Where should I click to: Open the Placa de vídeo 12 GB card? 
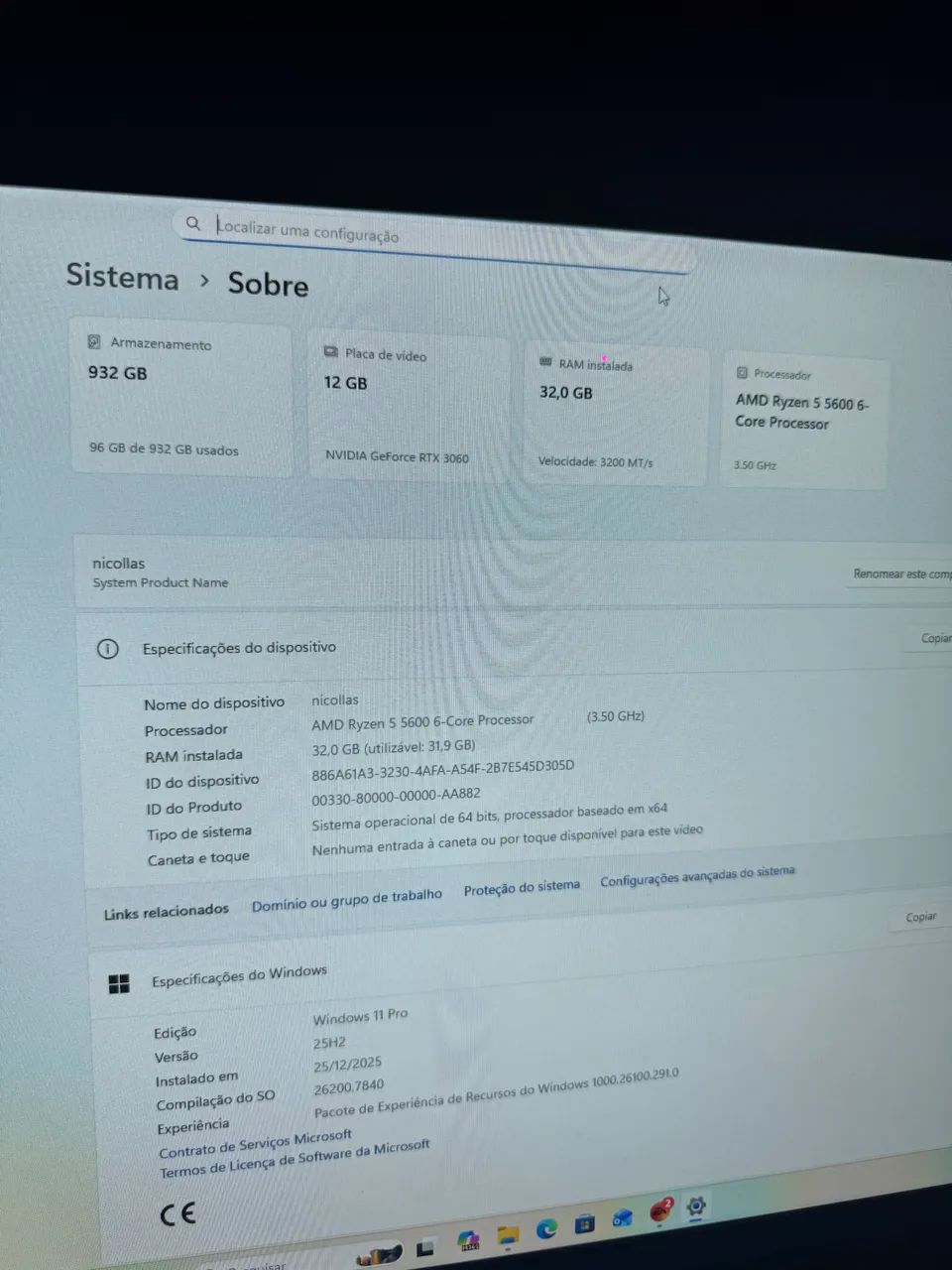click(x=408, y=406)
